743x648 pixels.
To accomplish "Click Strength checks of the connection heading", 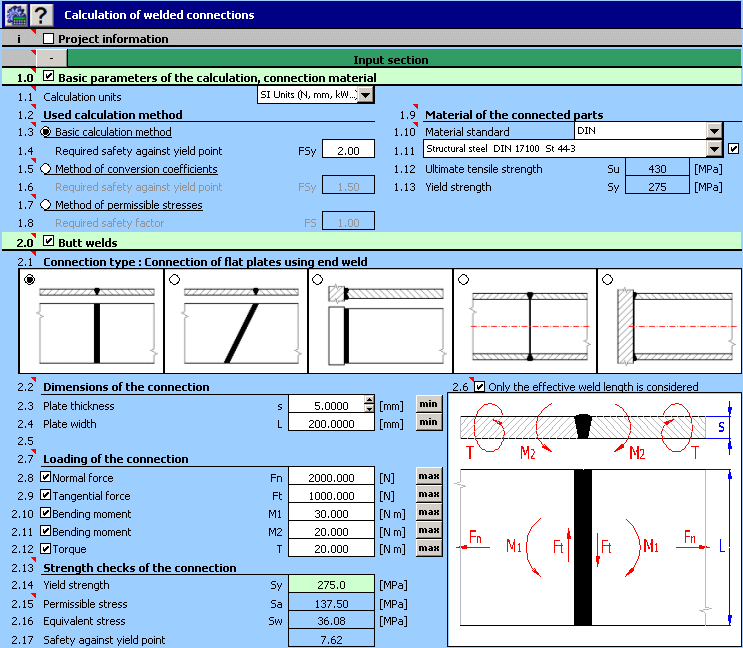I will click(140, 567).
